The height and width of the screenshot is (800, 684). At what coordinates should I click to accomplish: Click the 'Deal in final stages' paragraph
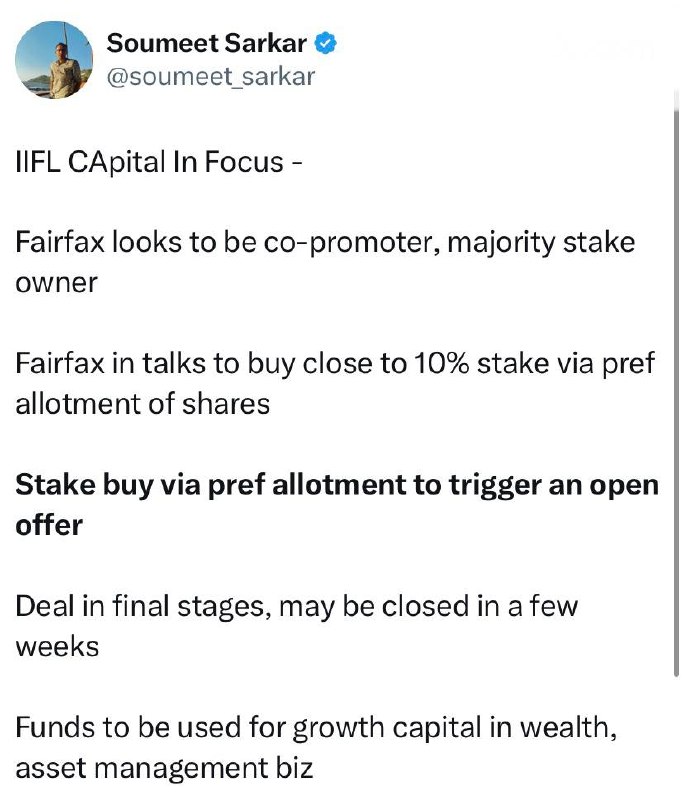(296, 626)
